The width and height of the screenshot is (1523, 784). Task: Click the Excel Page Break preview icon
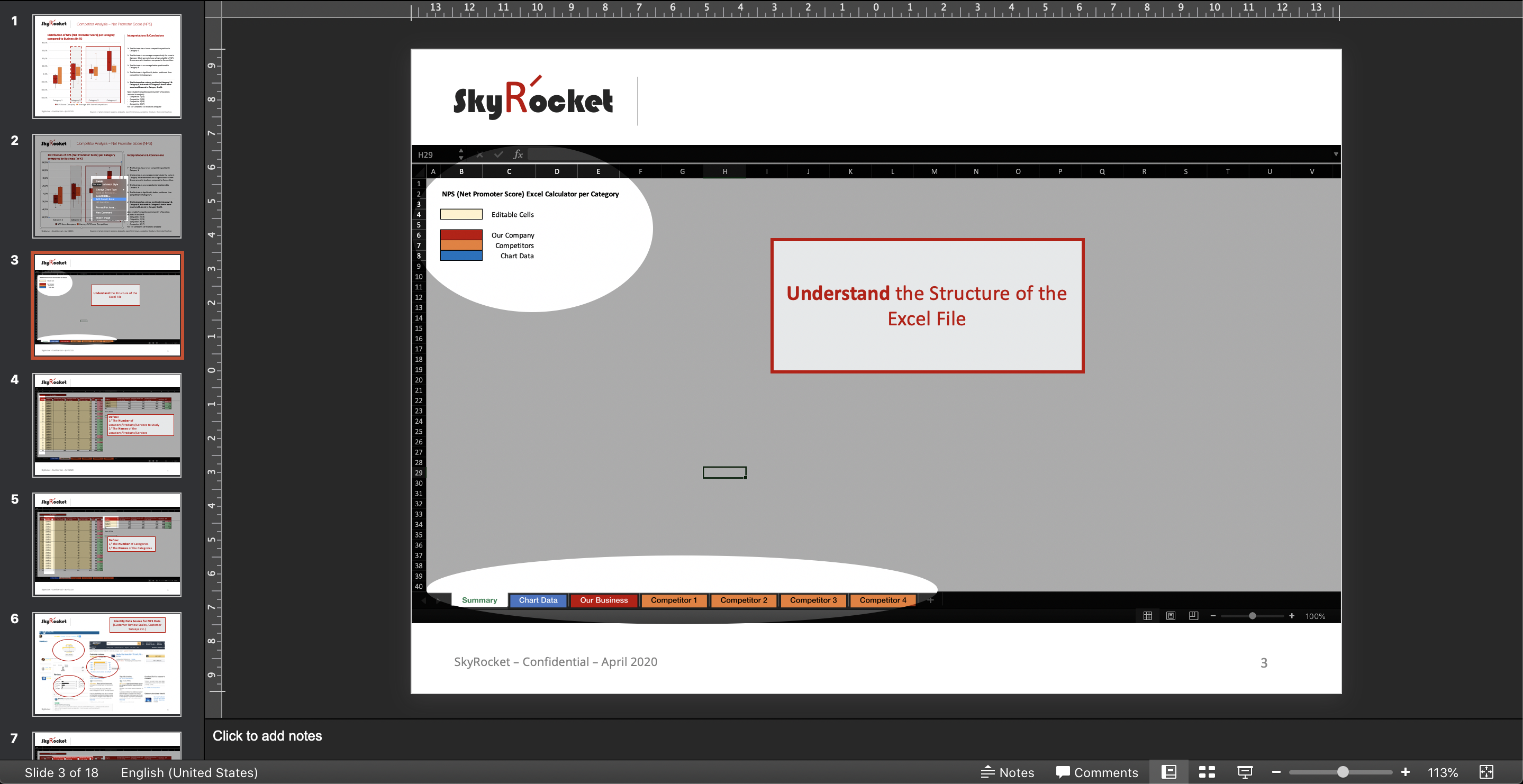coord(1194,615)
